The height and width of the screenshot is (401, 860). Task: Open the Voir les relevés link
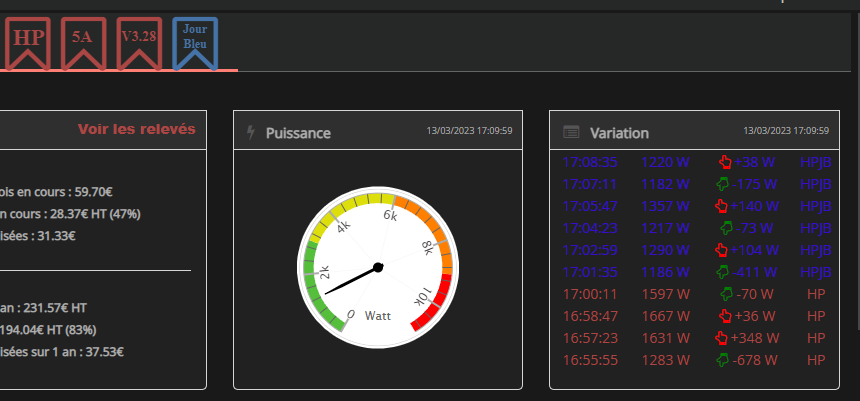137,129
